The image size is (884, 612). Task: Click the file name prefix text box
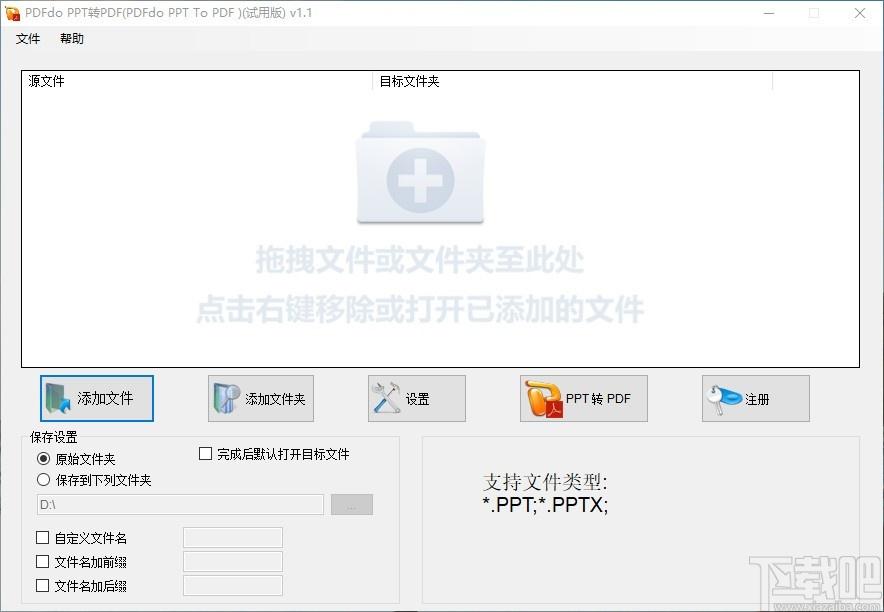click(233, 562)
